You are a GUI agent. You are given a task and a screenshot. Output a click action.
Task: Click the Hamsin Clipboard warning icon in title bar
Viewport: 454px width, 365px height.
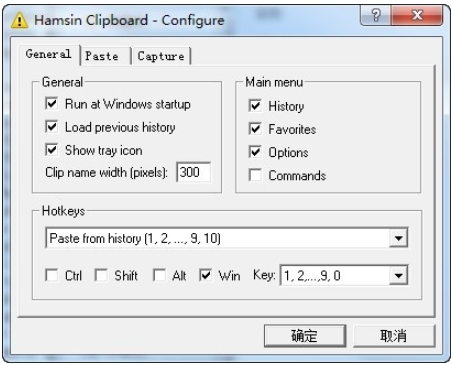pyautogui.click(x=19, y=20)
